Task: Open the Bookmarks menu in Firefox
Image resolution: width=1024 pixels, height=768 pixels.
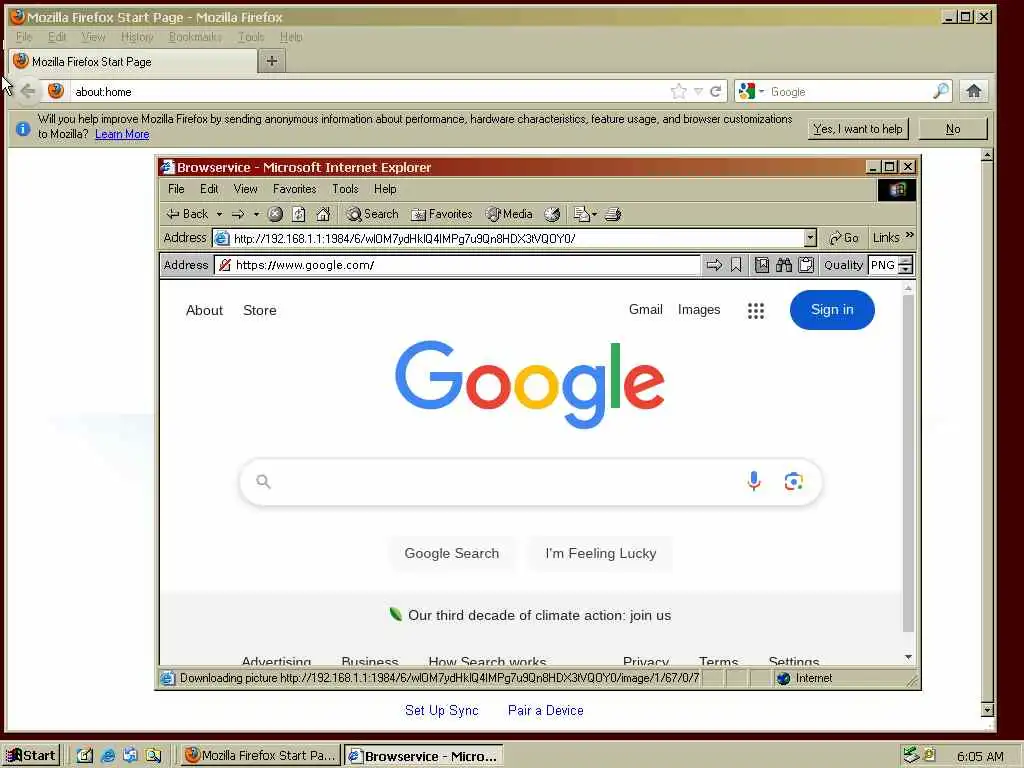Action: point(195,37)
